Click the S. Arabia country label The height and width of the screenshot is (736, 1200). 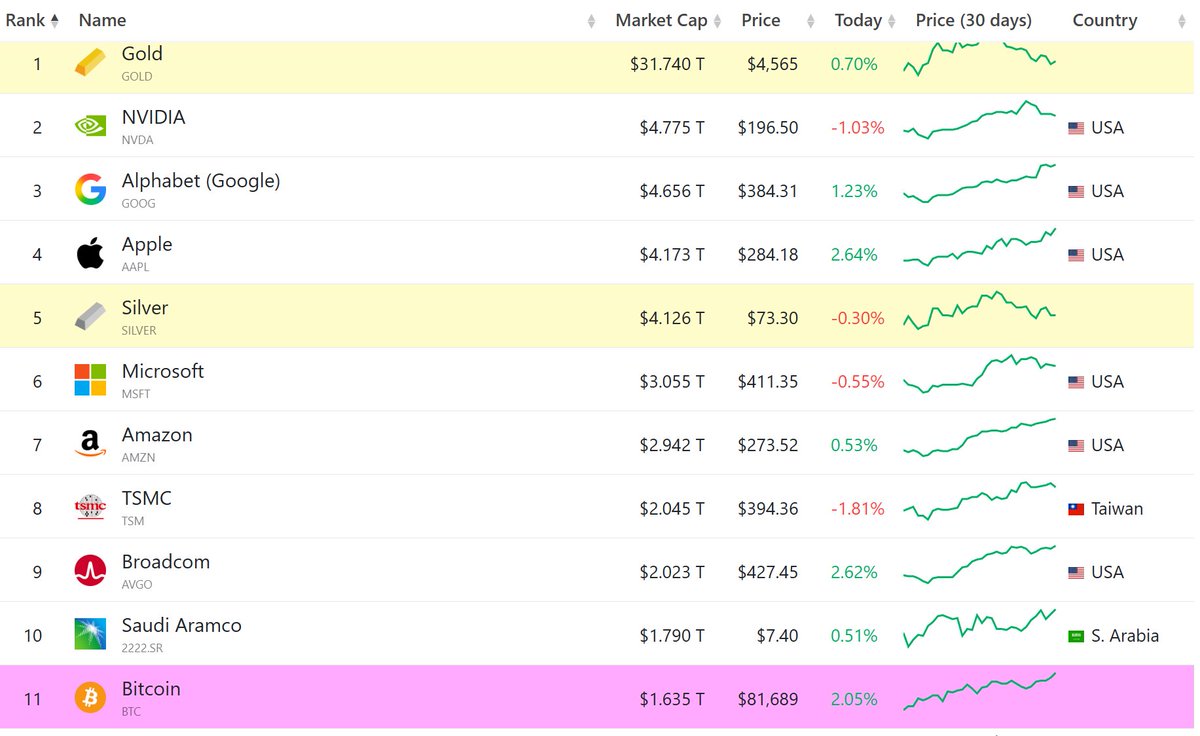point(1125,635)
